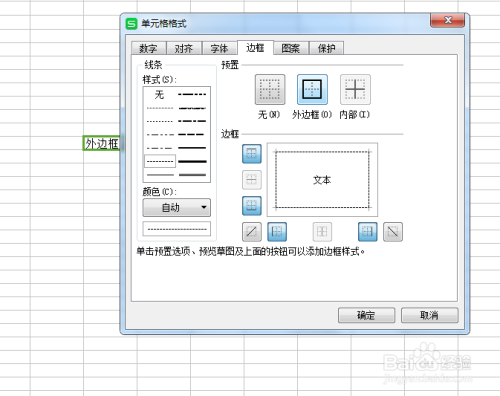Select the 边框 tab

pos(255,48)
